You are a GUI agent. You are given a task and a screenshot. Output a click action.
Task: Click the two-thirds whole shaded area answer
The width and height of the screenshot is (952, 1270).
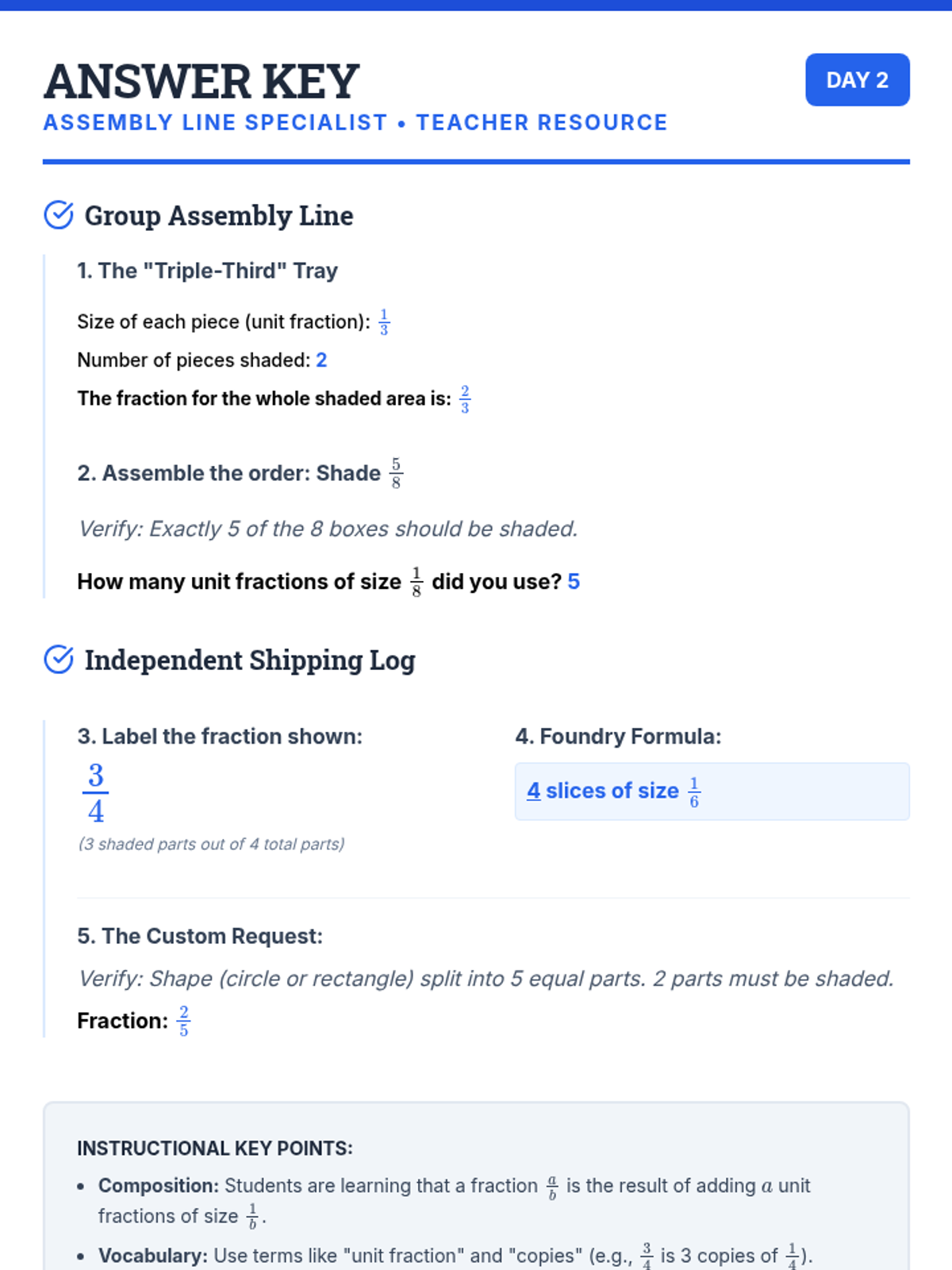pyautogui.click(x=465, y=399)
